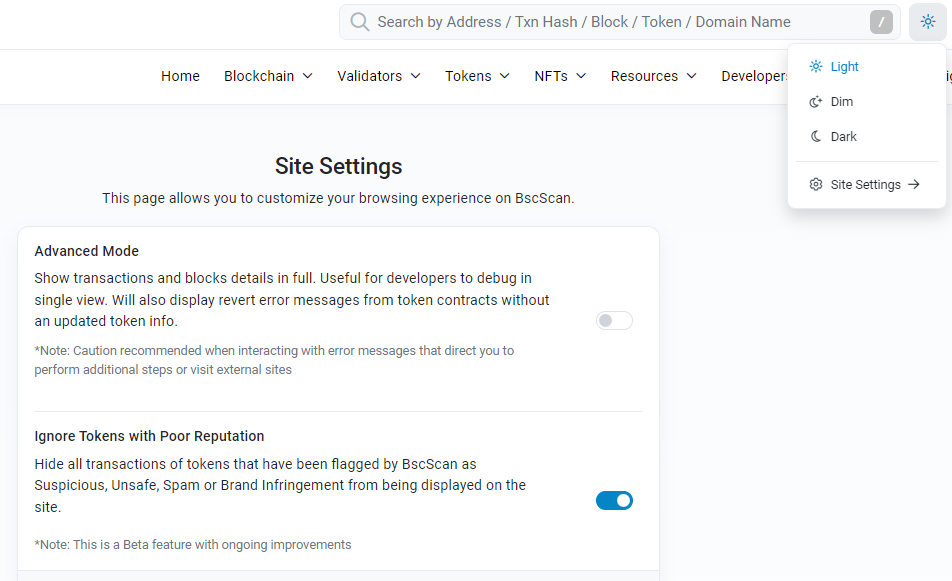952x581 pixels.
Task: Click the sun icon beside Light
Action: click(816, 67)
